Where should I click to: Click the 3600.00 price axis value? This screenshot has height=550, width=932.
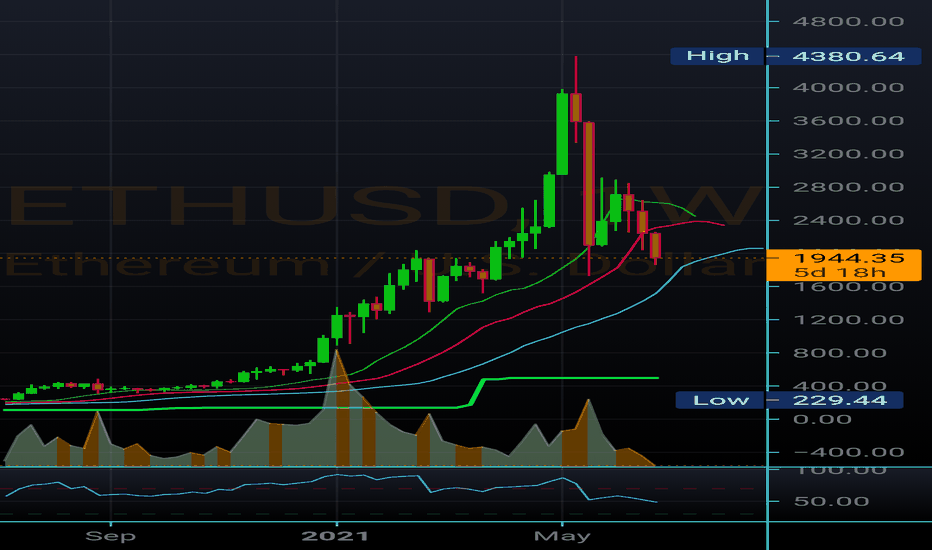tap(848, 121)
